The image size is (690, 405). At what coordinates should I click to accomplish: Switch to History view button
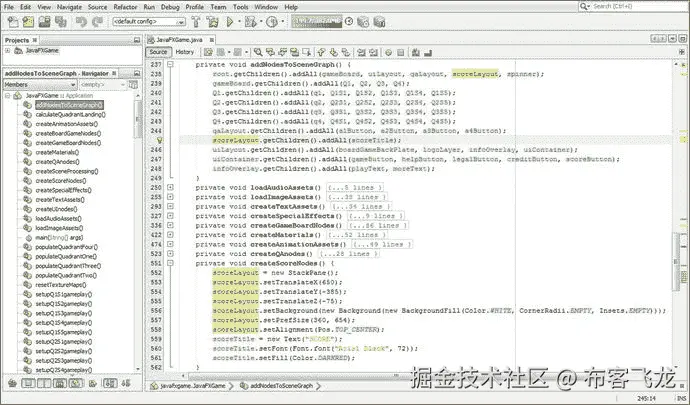pos(185,52)
